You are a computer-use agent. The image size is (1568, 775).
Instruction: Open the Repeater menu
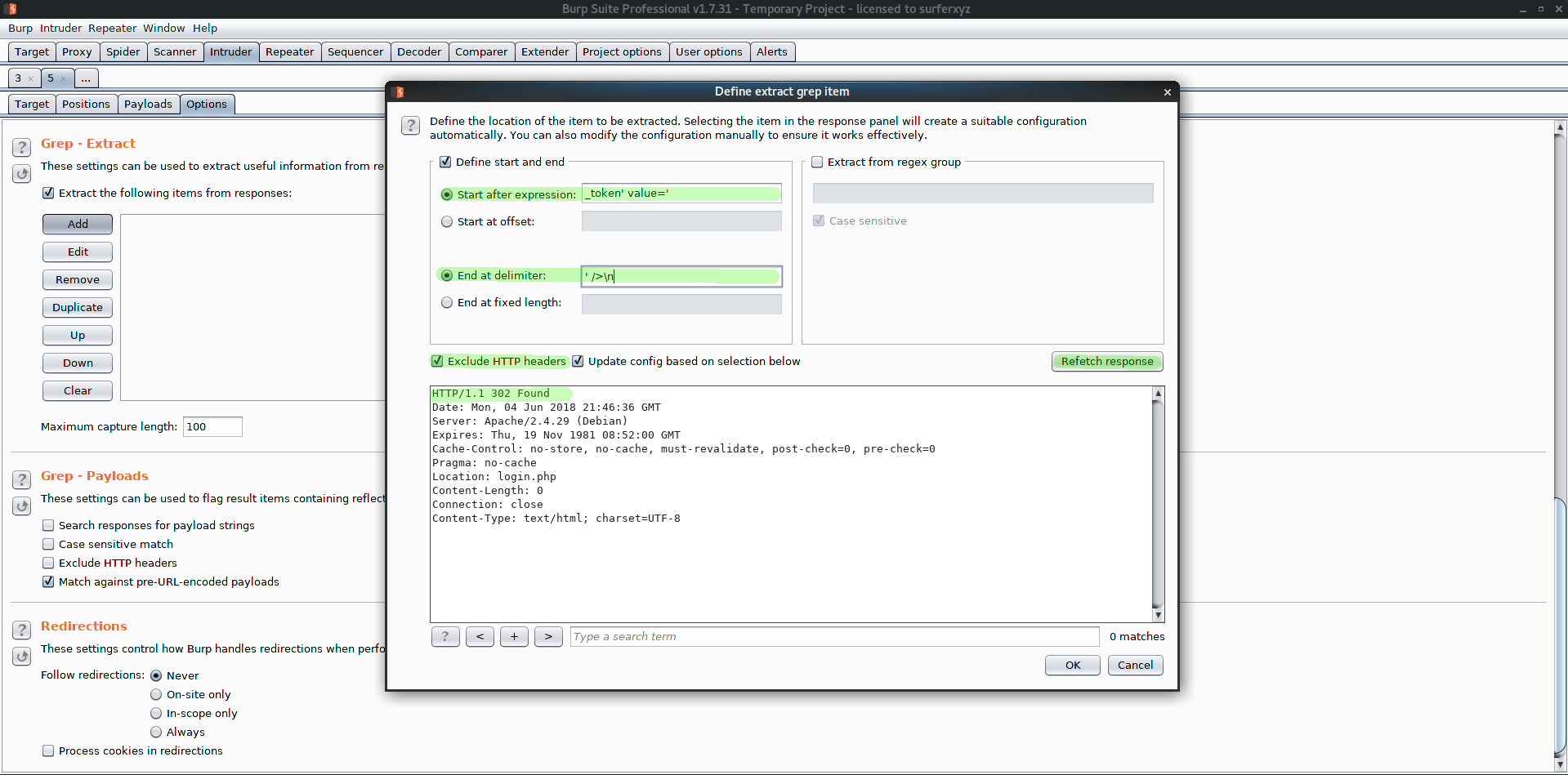(112, 28)
